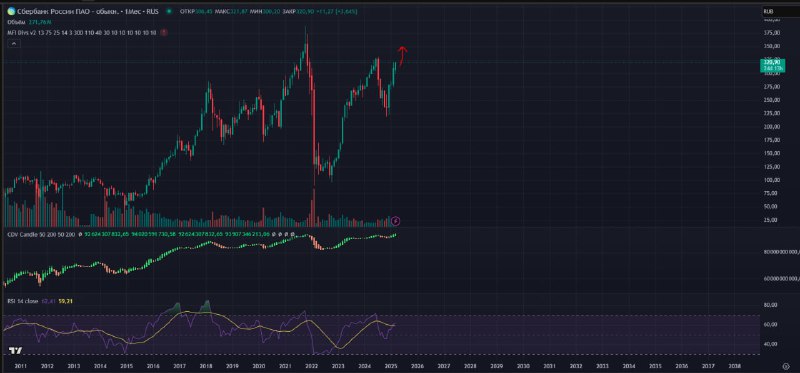Screen dimensions: 800x373
Task: Open the Сбербанк России ПАО symbol title
Action: (88, 11)
